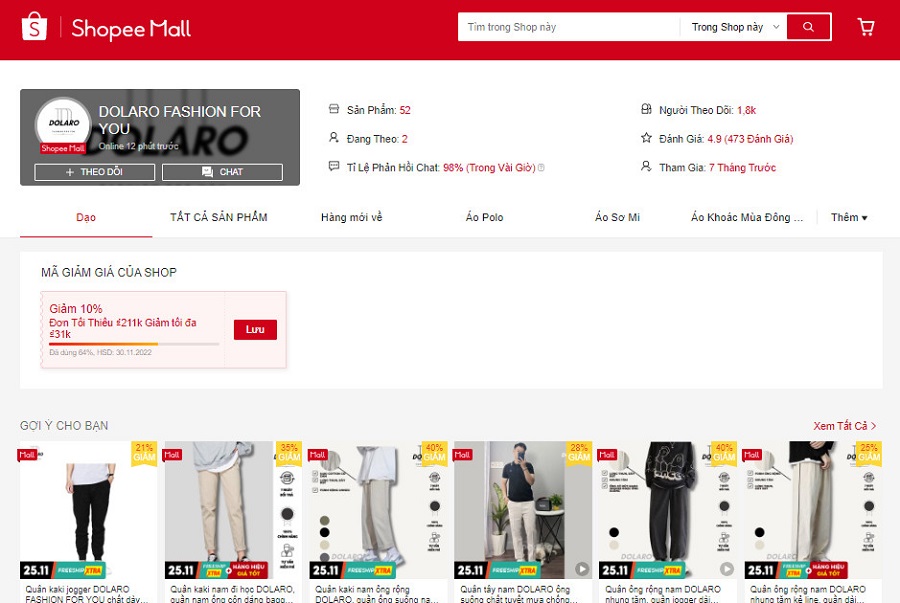The width and height of the screenshot is (900, 603).
Task: Click the star icon beside Đánh Giá
Action: click(x=646, y=139)
